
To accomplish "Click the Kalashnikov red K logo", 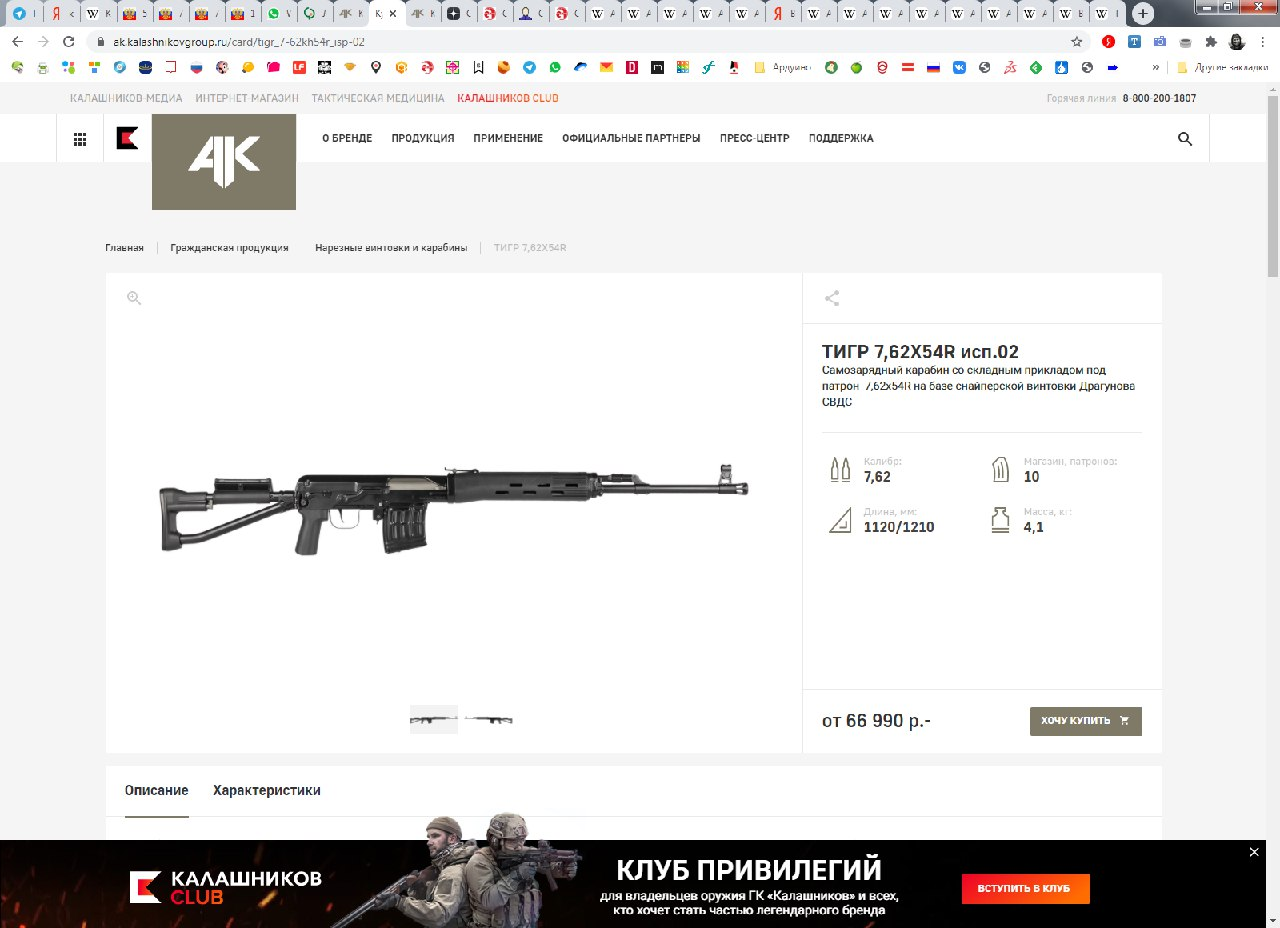I will 127,139.
